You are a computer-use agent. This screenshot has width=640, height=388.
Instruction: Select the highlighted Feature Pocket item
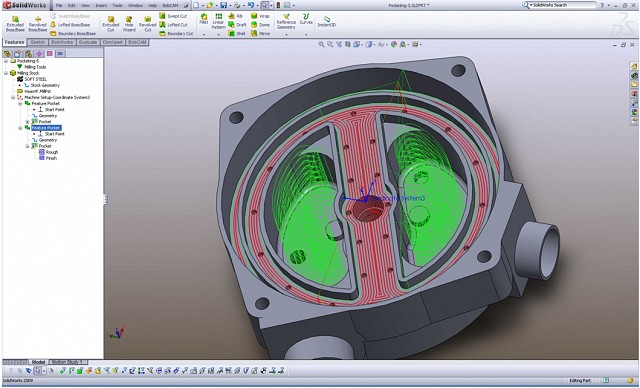(x=46, y=128)
